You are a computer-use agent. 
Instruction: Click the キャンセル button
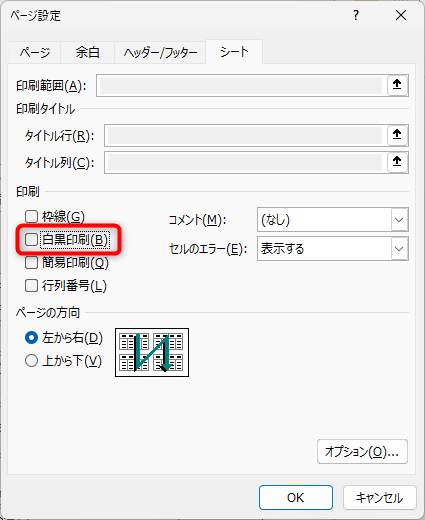click(x=379, y=498)
